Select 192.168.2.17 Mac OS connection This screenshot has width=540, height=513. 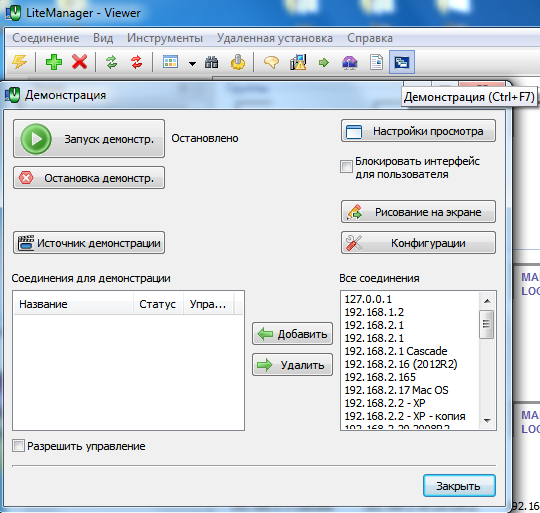pyautogui.click(x=396, y=390)
